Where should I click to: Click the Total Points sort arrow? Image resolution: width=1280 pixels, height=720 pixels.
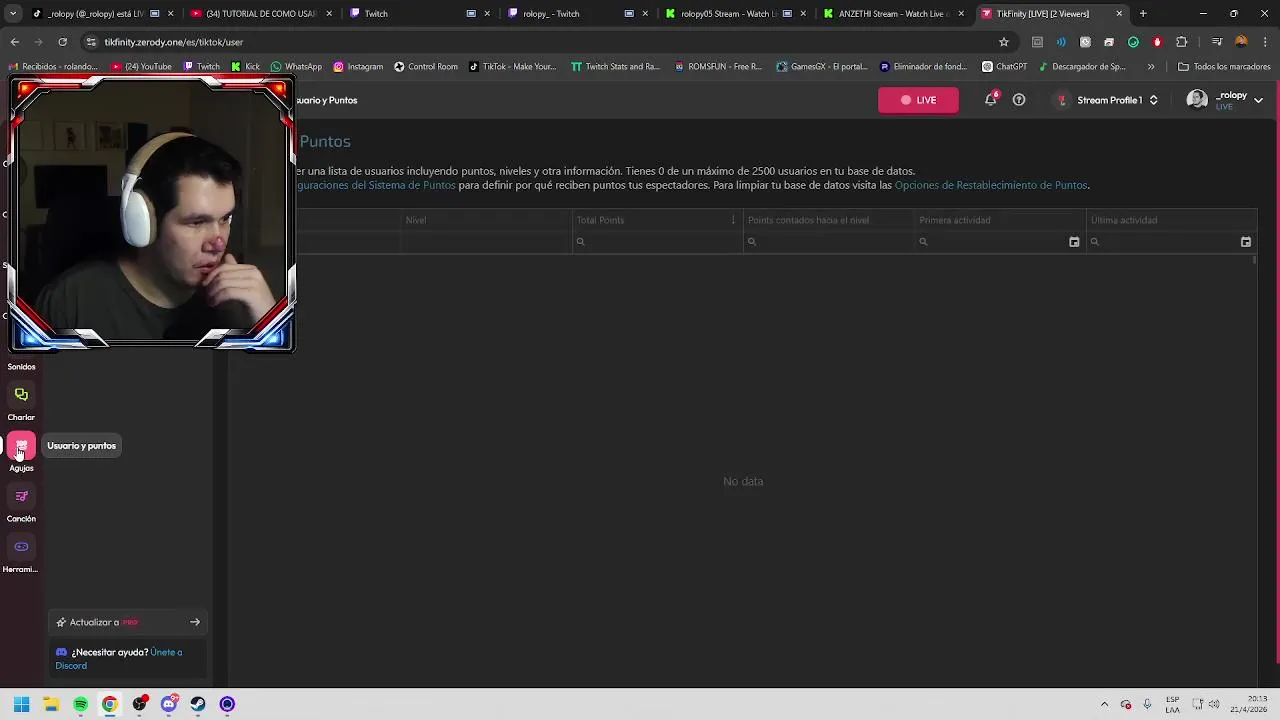pyautogui.click(x=733, y=220)
